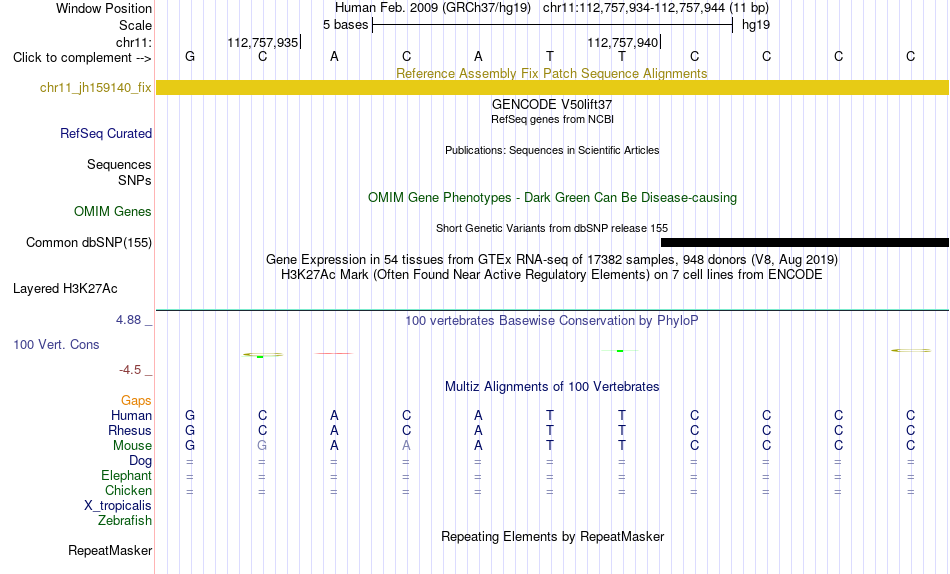Click the Scale label

point(136,25)
